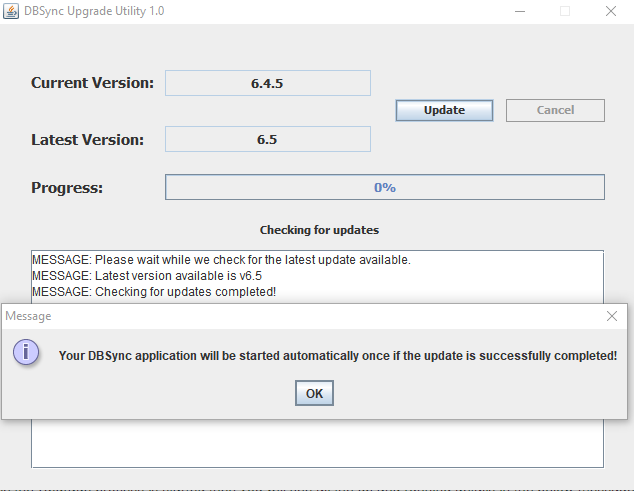Click the greyed-out Cancel button
The height and width of the screenshot is (491, 634).
click(x=555, y=110)
